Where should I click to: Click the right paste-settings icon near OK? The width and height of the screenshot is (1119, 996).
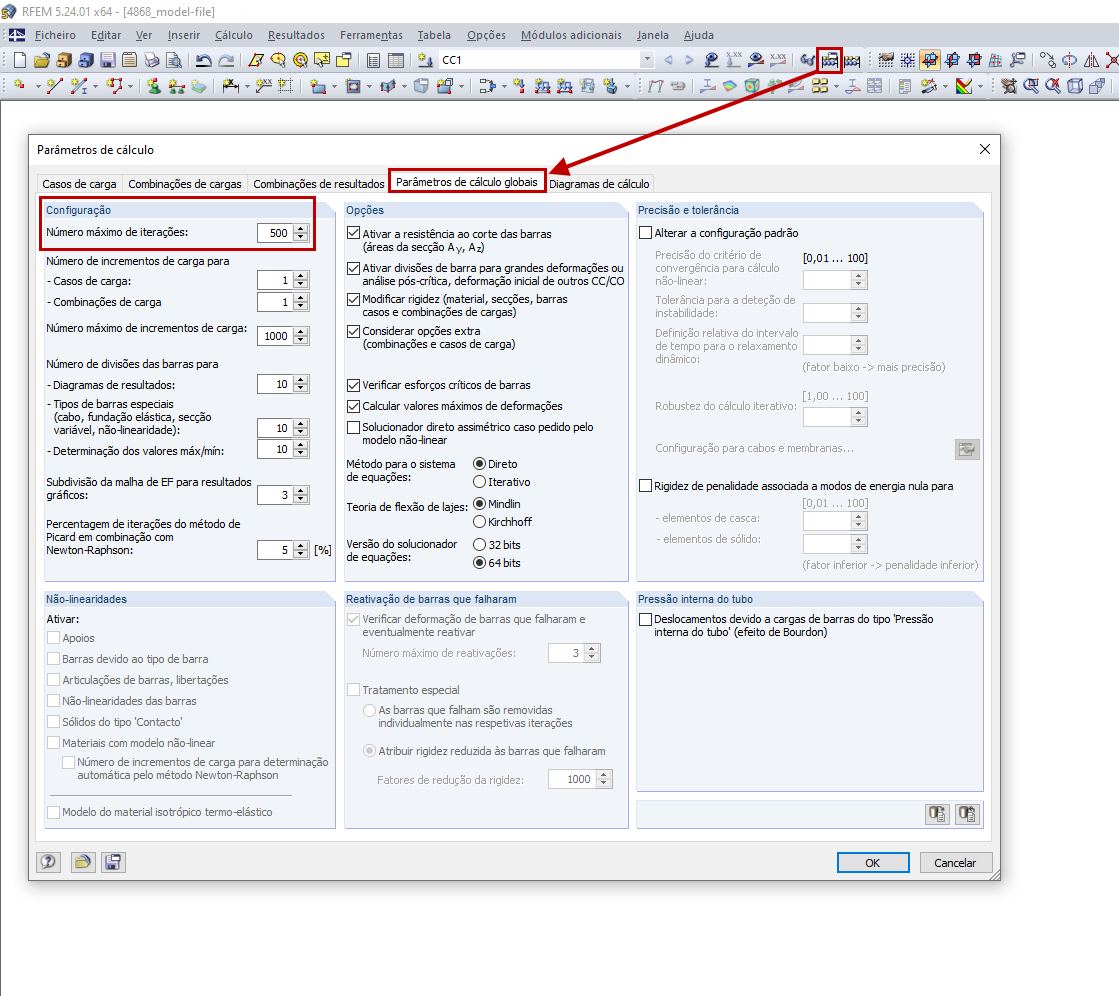point(968,813)
